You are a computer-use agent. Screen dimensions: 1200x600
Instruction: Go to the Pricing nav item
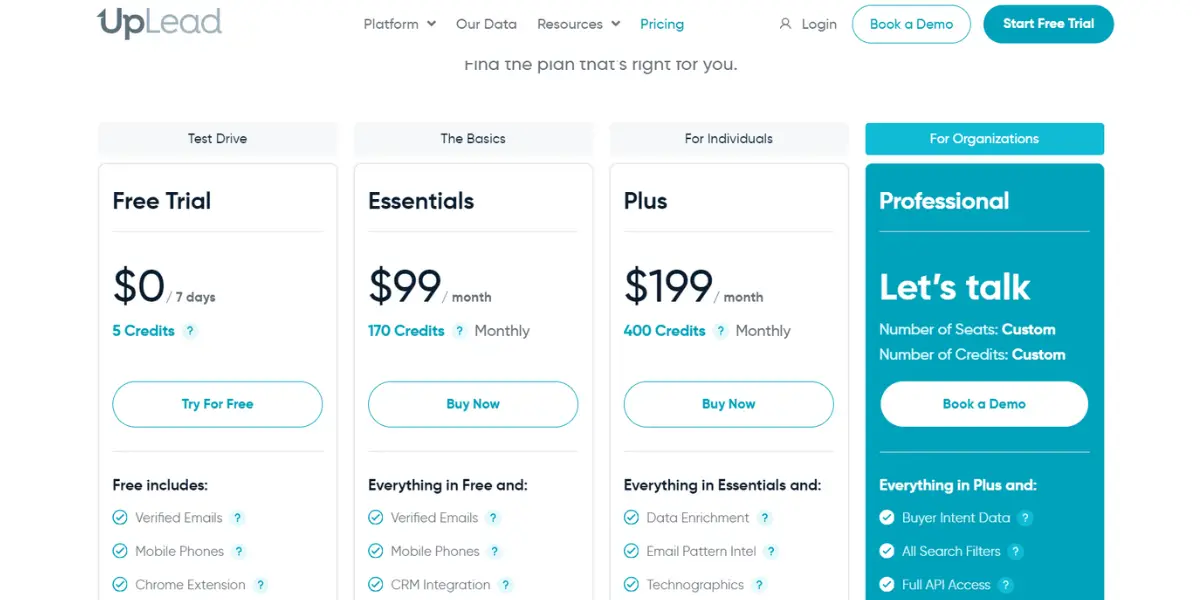click(662, 24)
